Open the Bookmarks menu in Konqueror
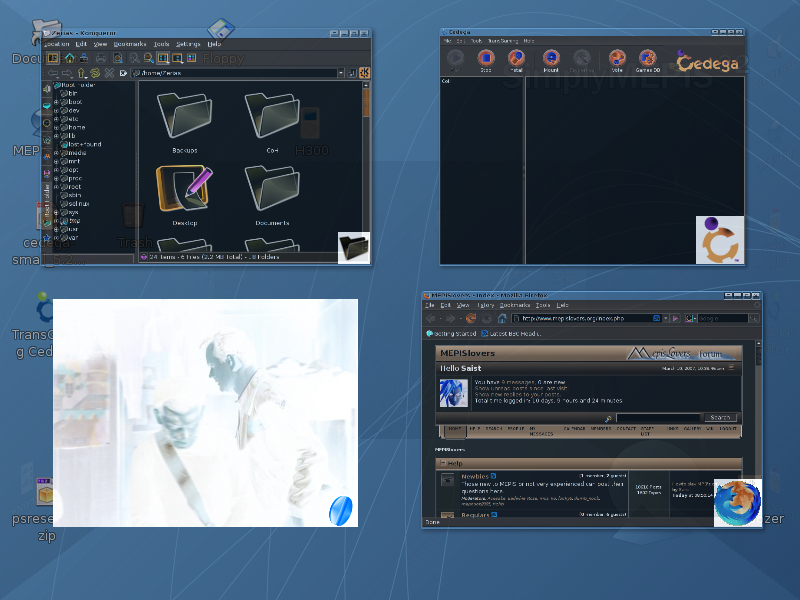 [x=129, y=44]
